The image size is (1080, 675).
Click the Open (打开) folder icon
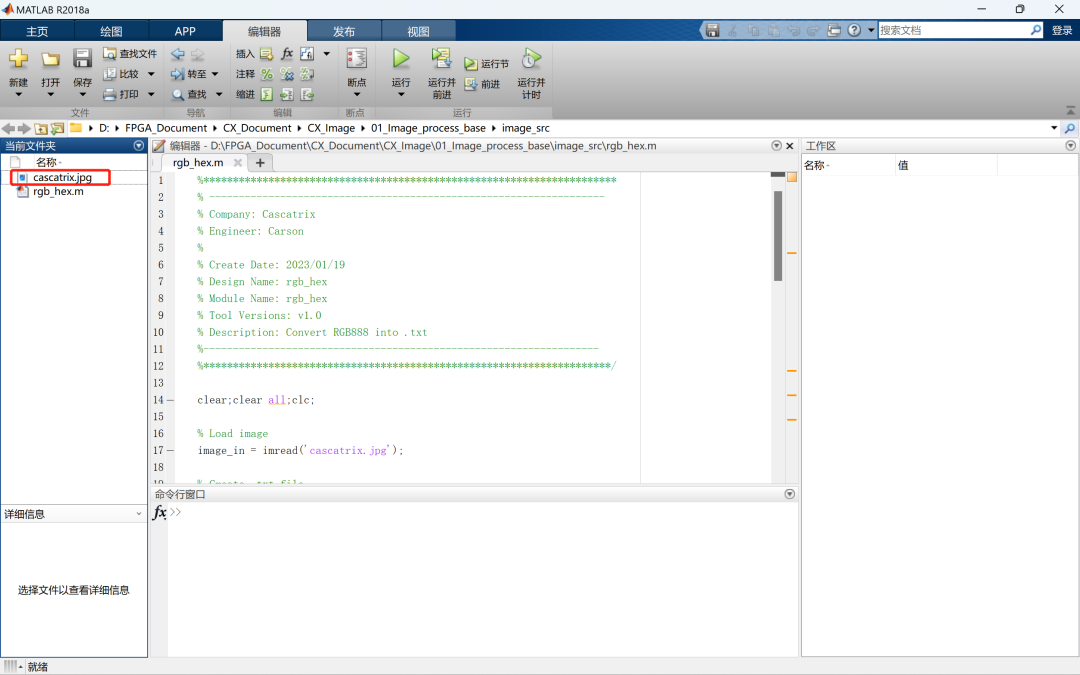50,59
